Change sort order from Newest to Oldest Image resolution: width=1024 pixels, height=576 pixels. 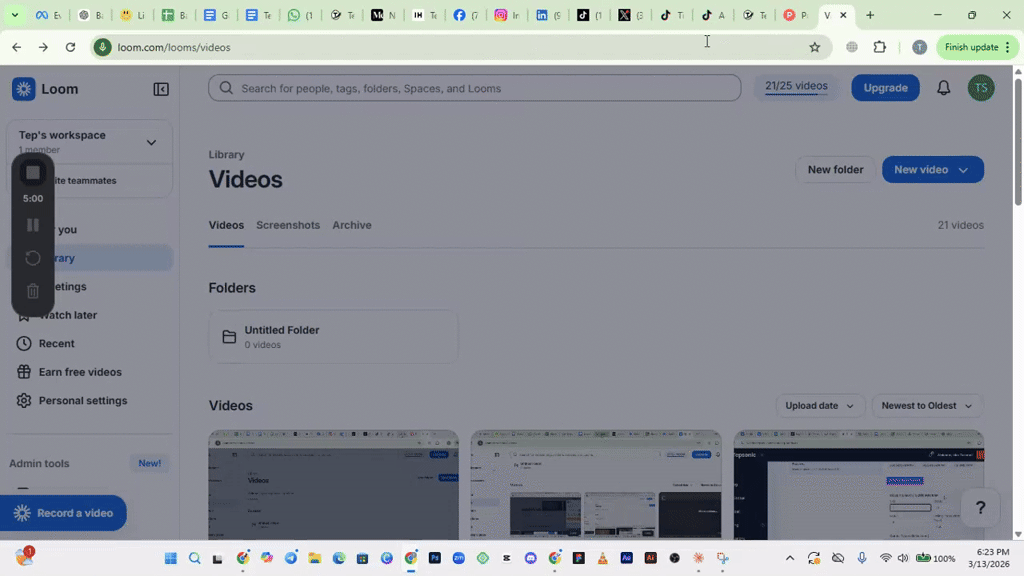925,406
